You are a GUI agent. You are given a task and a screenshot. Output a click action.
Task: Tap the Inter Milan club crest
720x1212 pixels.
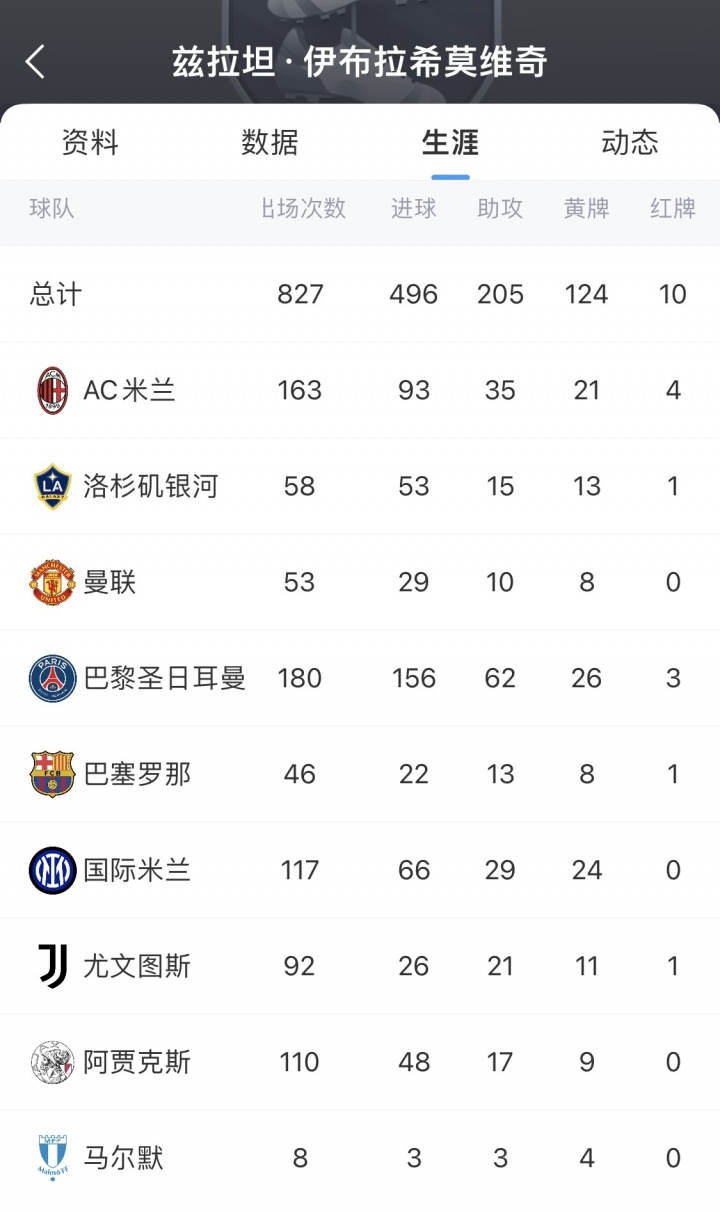click(52, 870)
